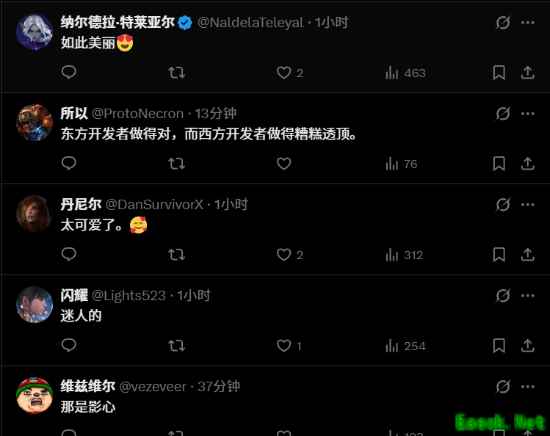Image resolution: width=550 pixels, height=436 pixels.
Task: View analytics showing 463 views
Action: [x=405, y=73]
